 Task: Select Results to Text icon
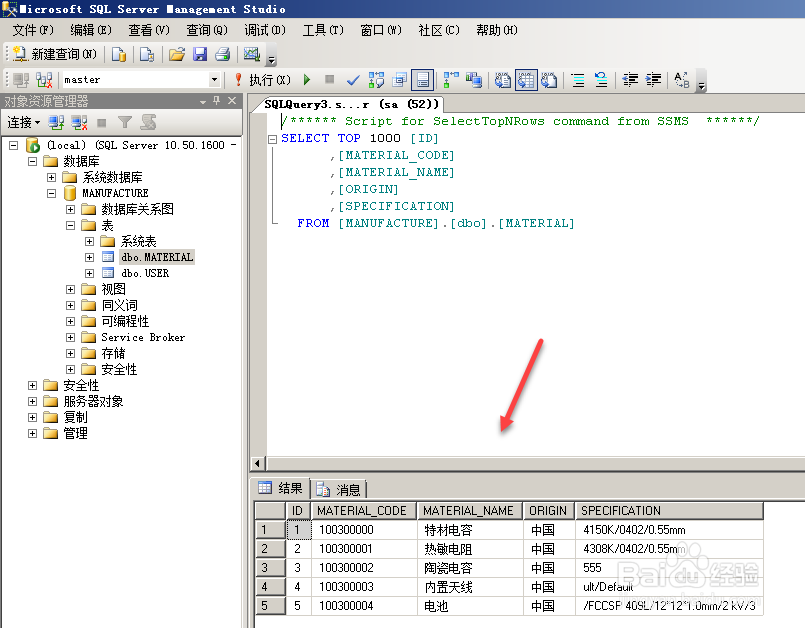point(503,80)
